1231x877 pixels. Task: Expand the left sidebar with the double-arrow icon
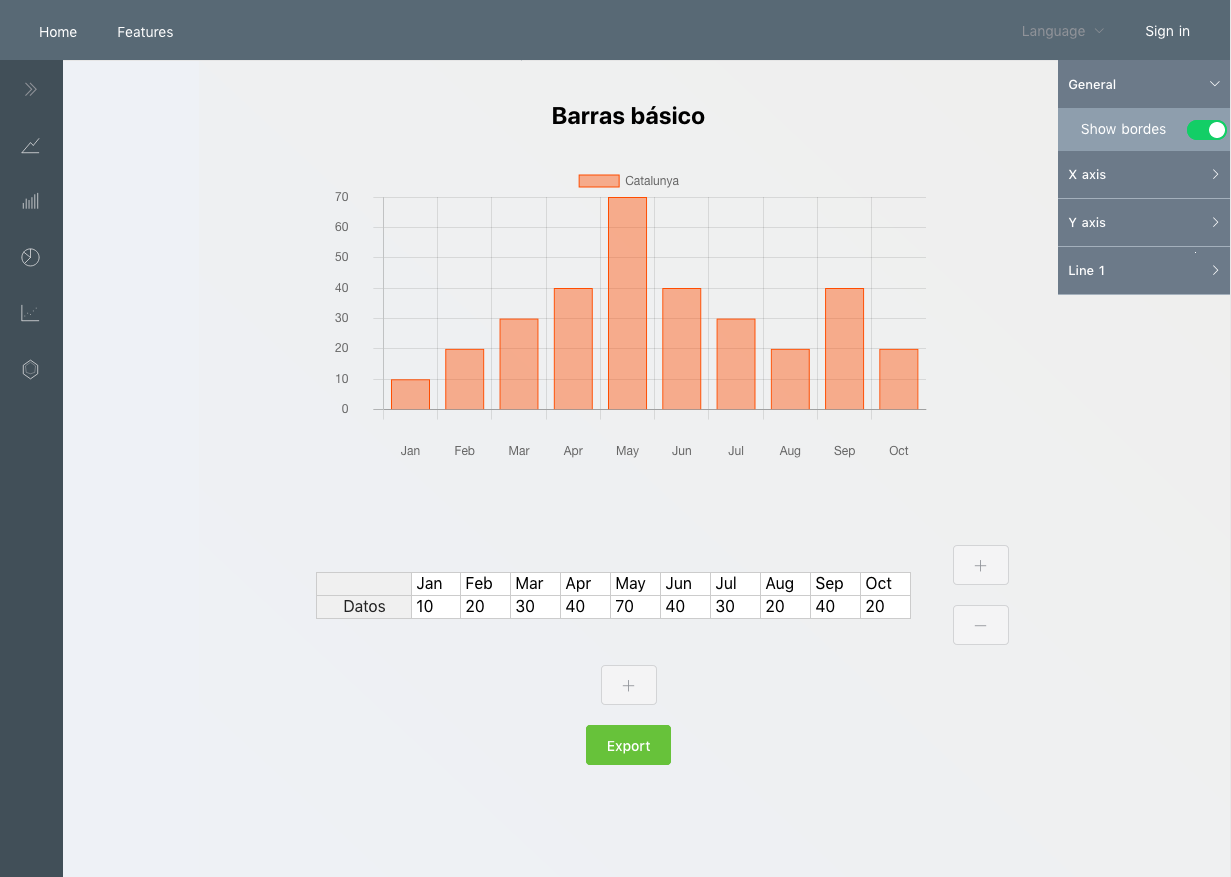tap(30, 89)
